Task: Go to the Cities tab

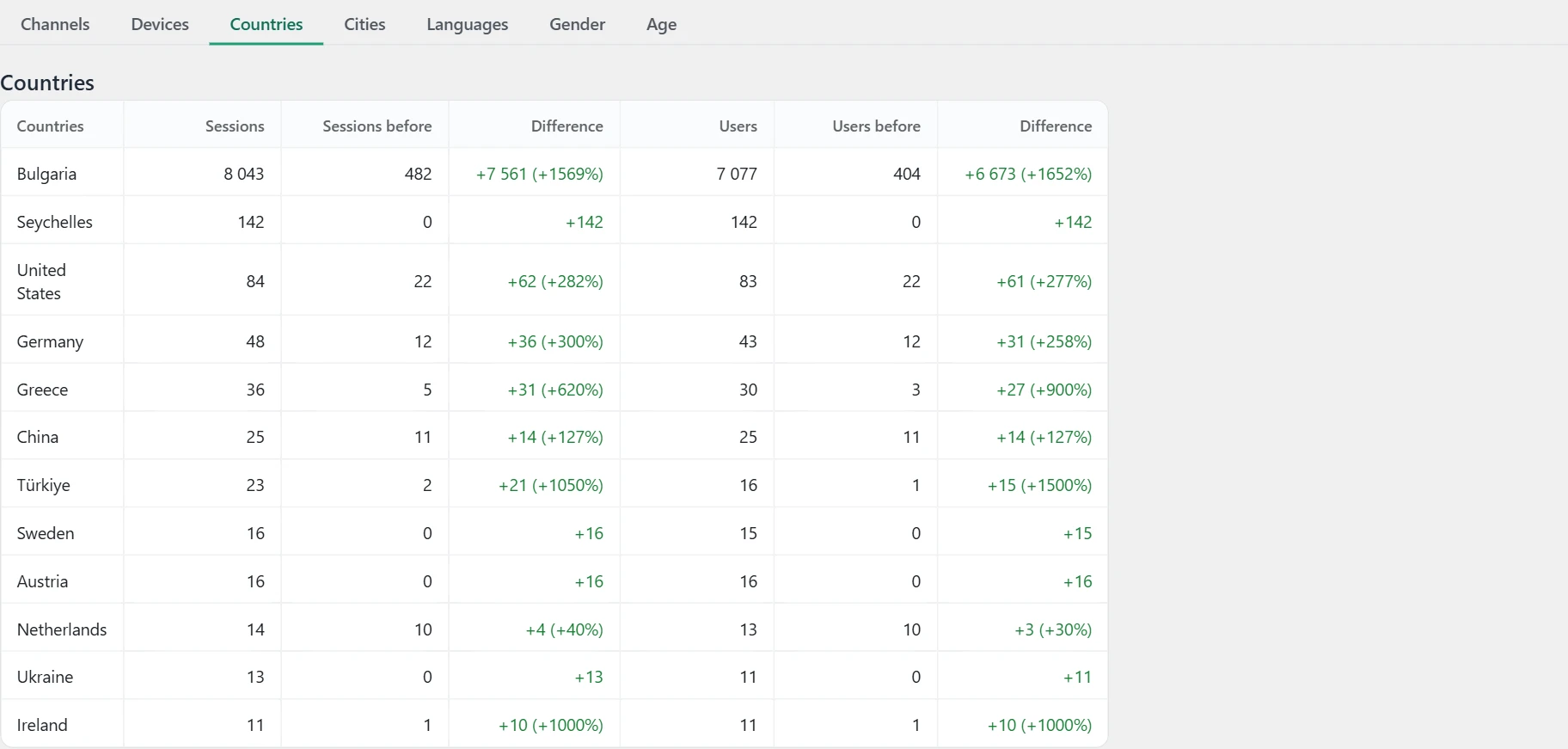Action: pyautogui.click(x=364, y=24)
